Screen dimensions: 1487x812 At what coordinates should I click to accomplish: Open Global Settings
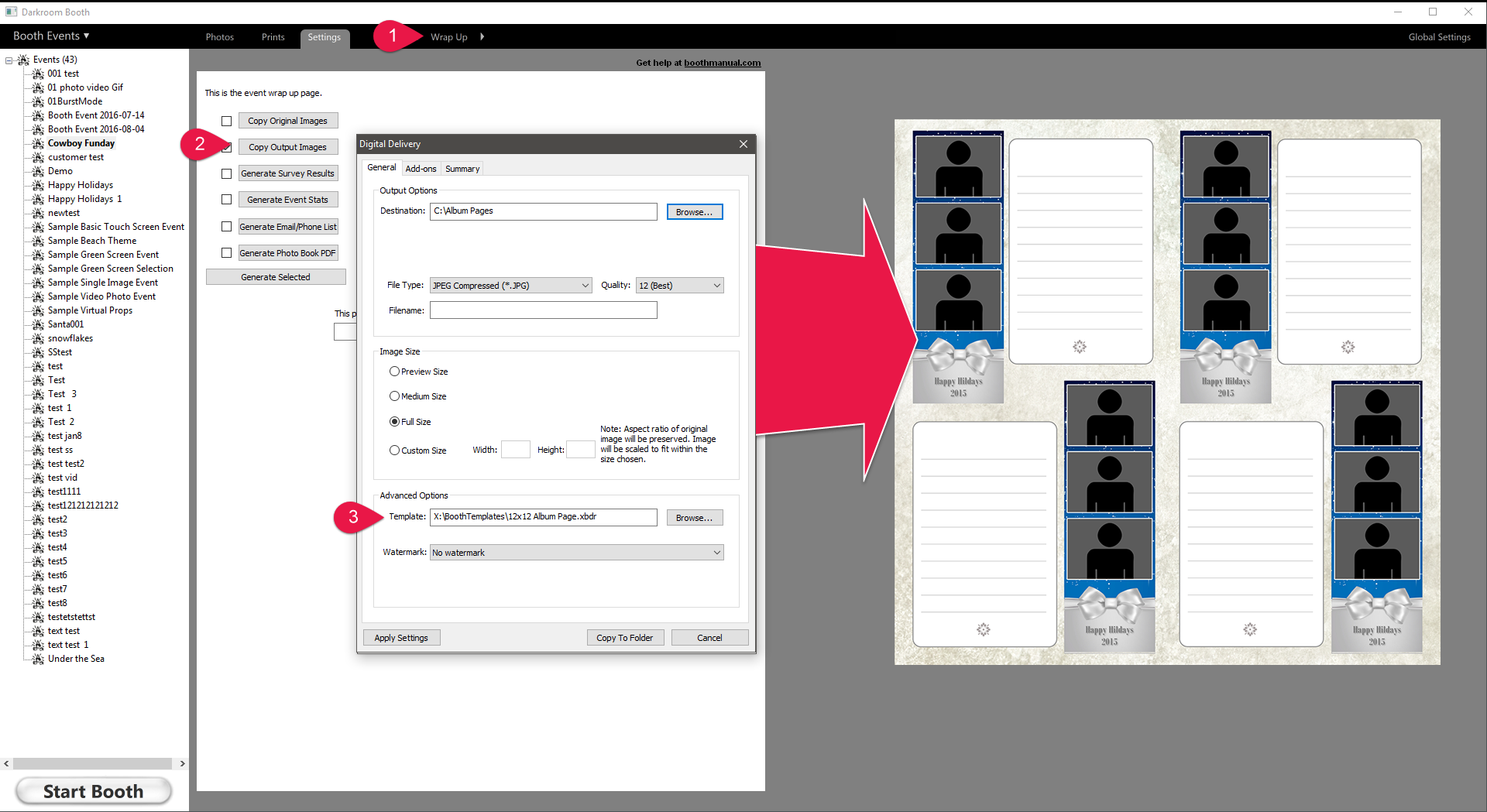point(1439,36)
